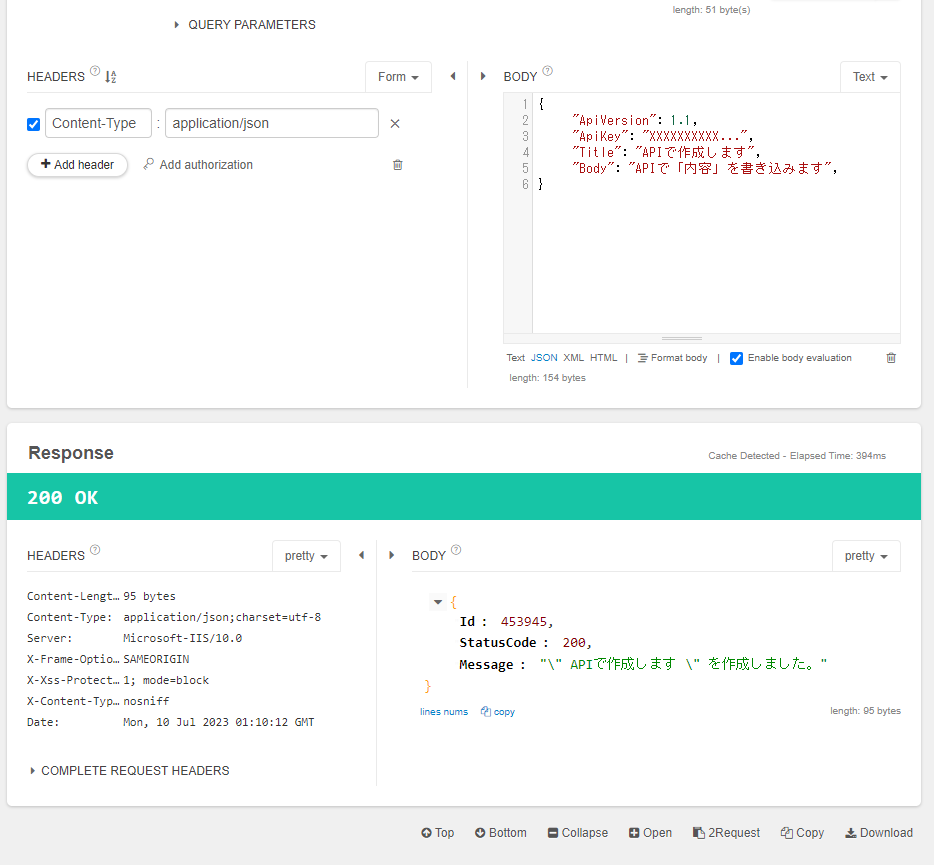Open help icon beside request HEADERS
Image resolution: width=934 pixels, height=865 pixels.
[x=95, y=71]
